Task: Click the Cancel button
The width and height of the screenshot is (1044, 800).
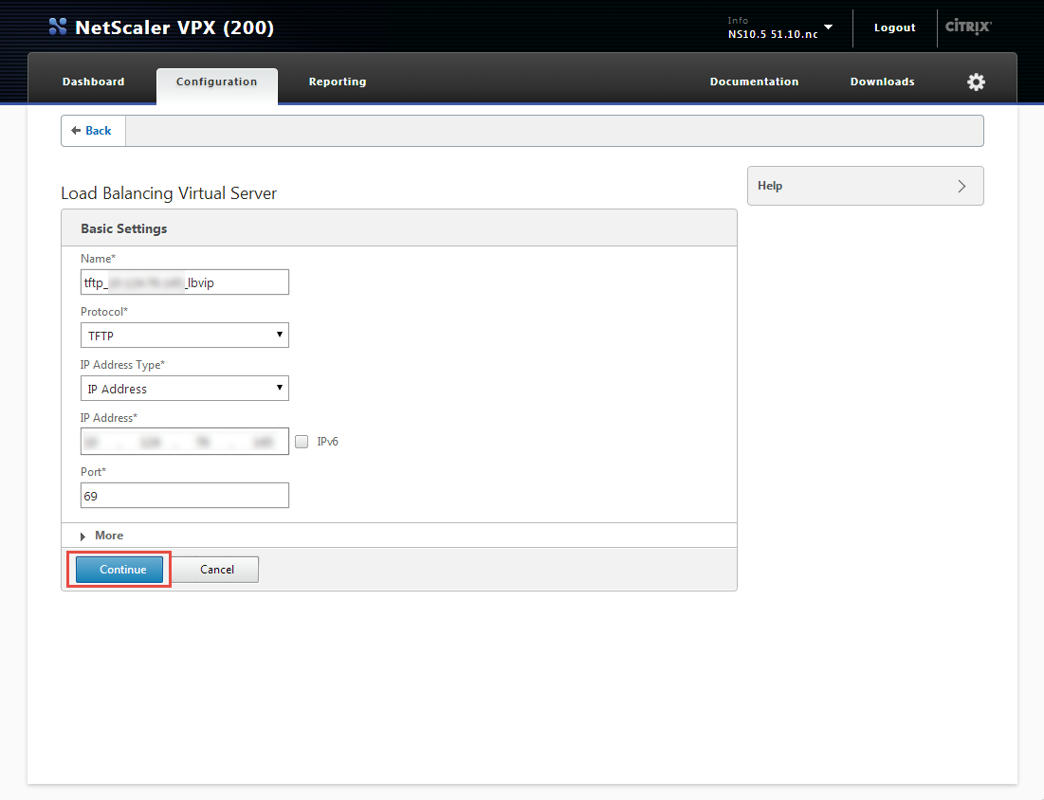Action: click(x=217, y=569)
